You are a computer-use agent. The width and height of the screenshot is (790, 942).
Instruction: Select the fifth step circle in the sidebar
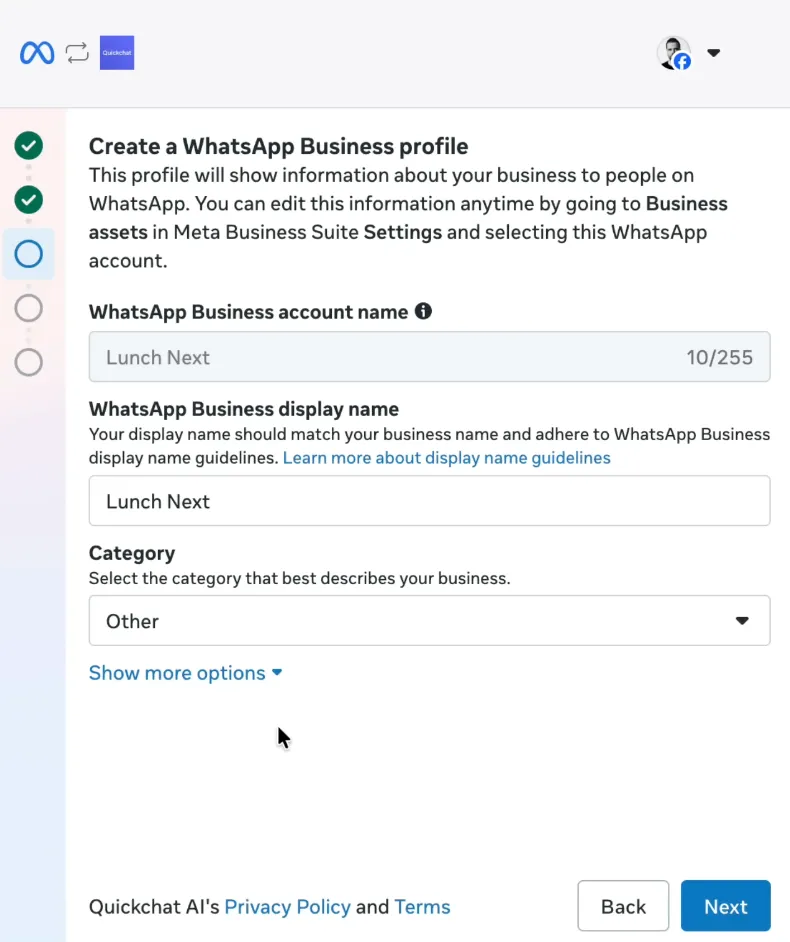click(29, 361)
